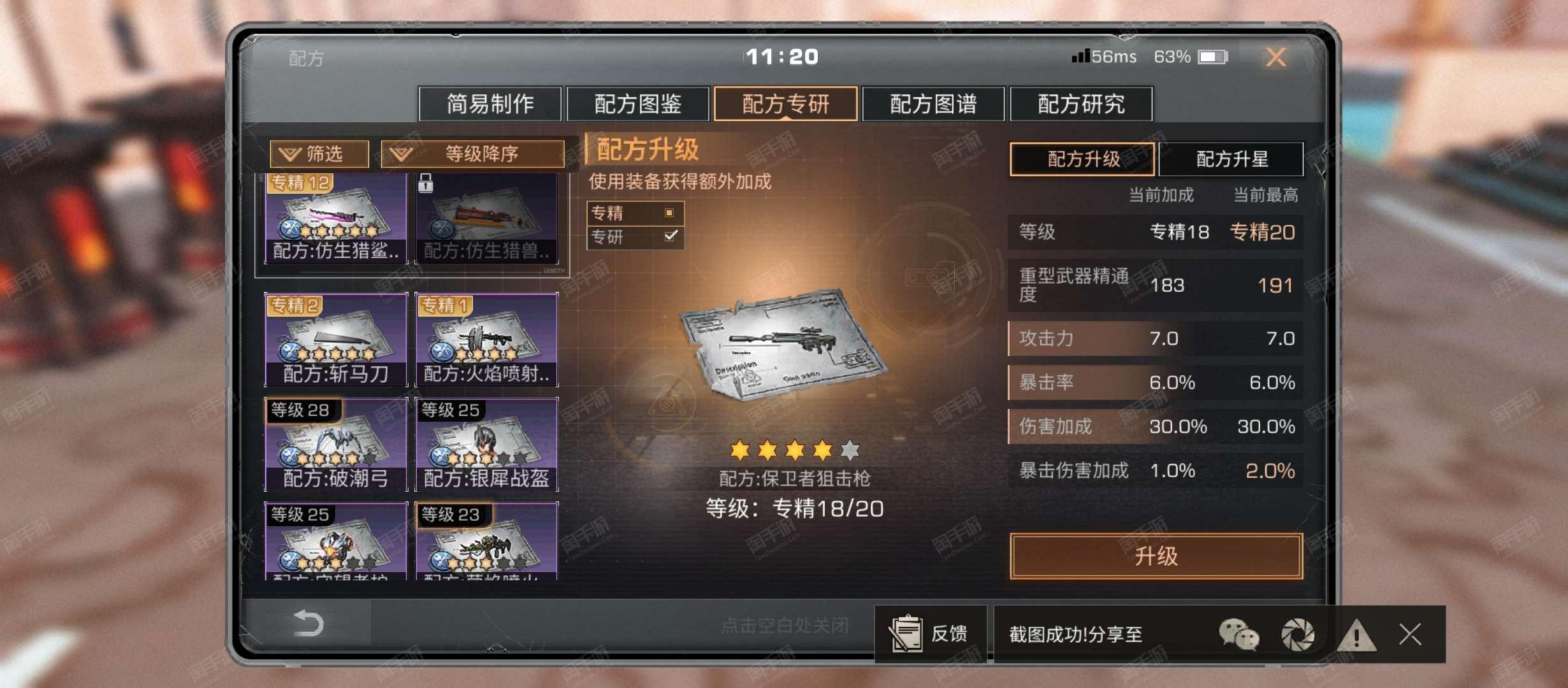Toggle the 专精 checkbox
The height and width of the screenshot is (688, 1568).
(x=669, y=213)
